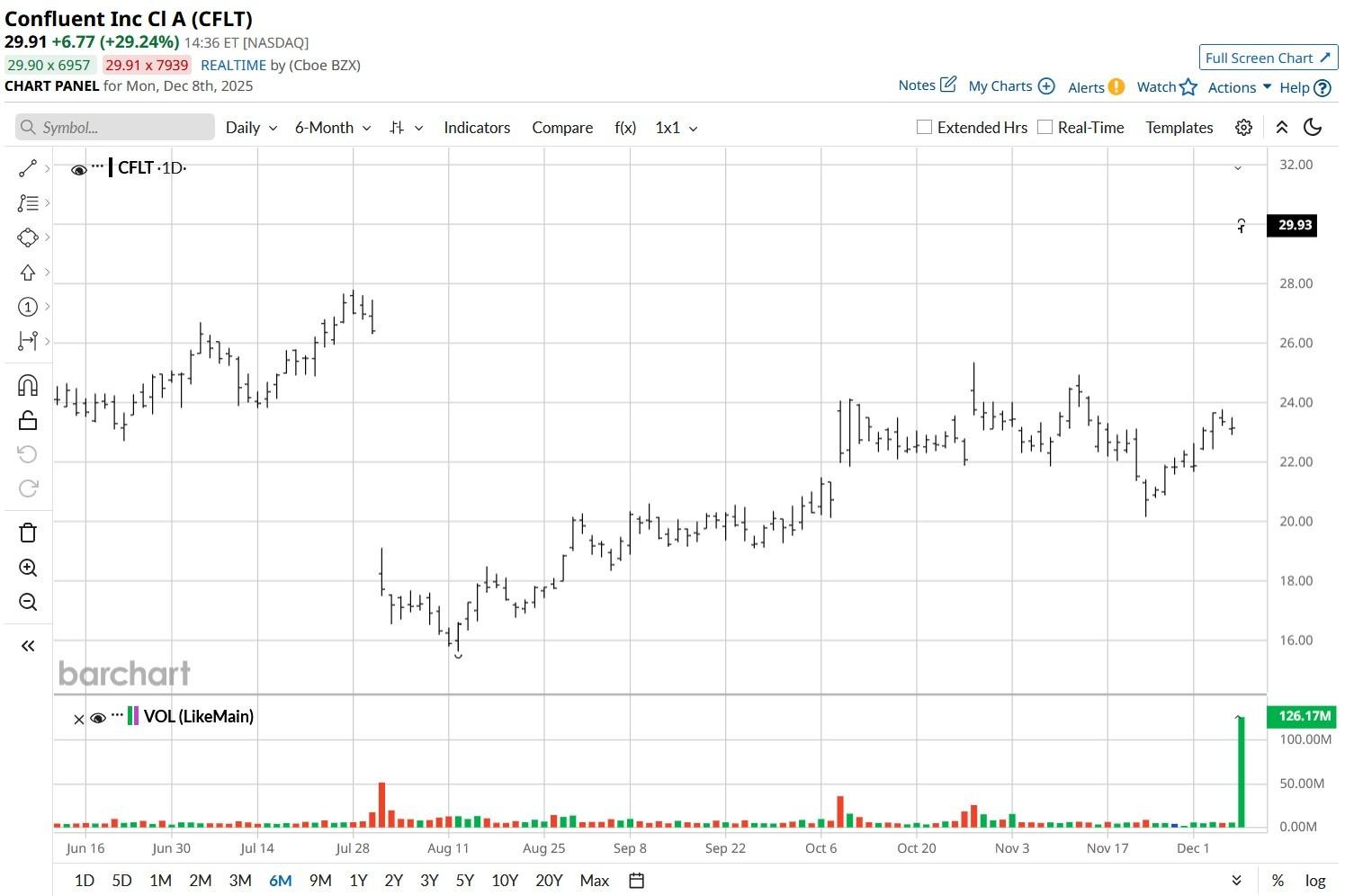Click the REALTIME quote link
The image size is (1345, 896).
coord(234,65)
